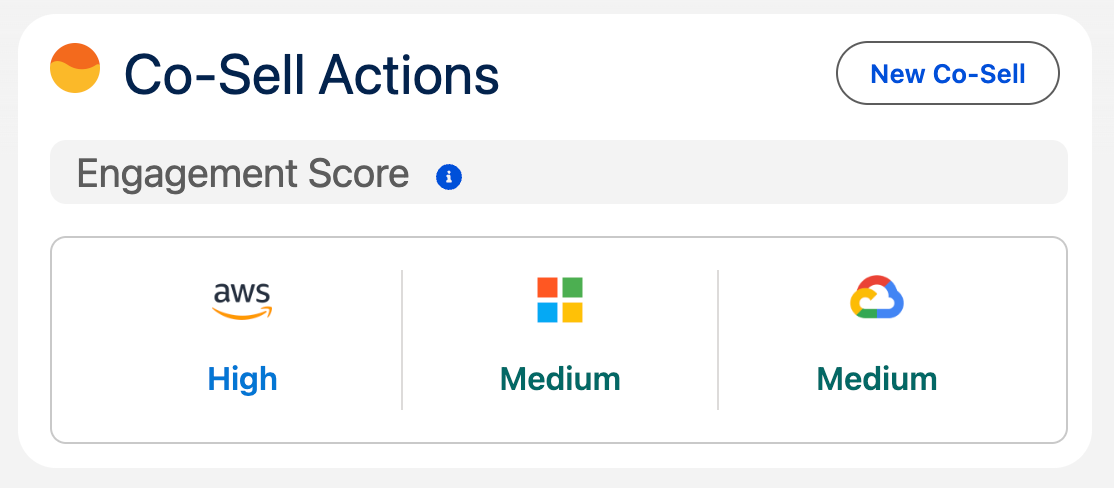This screenshot has height=488, width=1114.
Task: Click the orange smile arrow in AWS logo
Action: click(242, 314)
